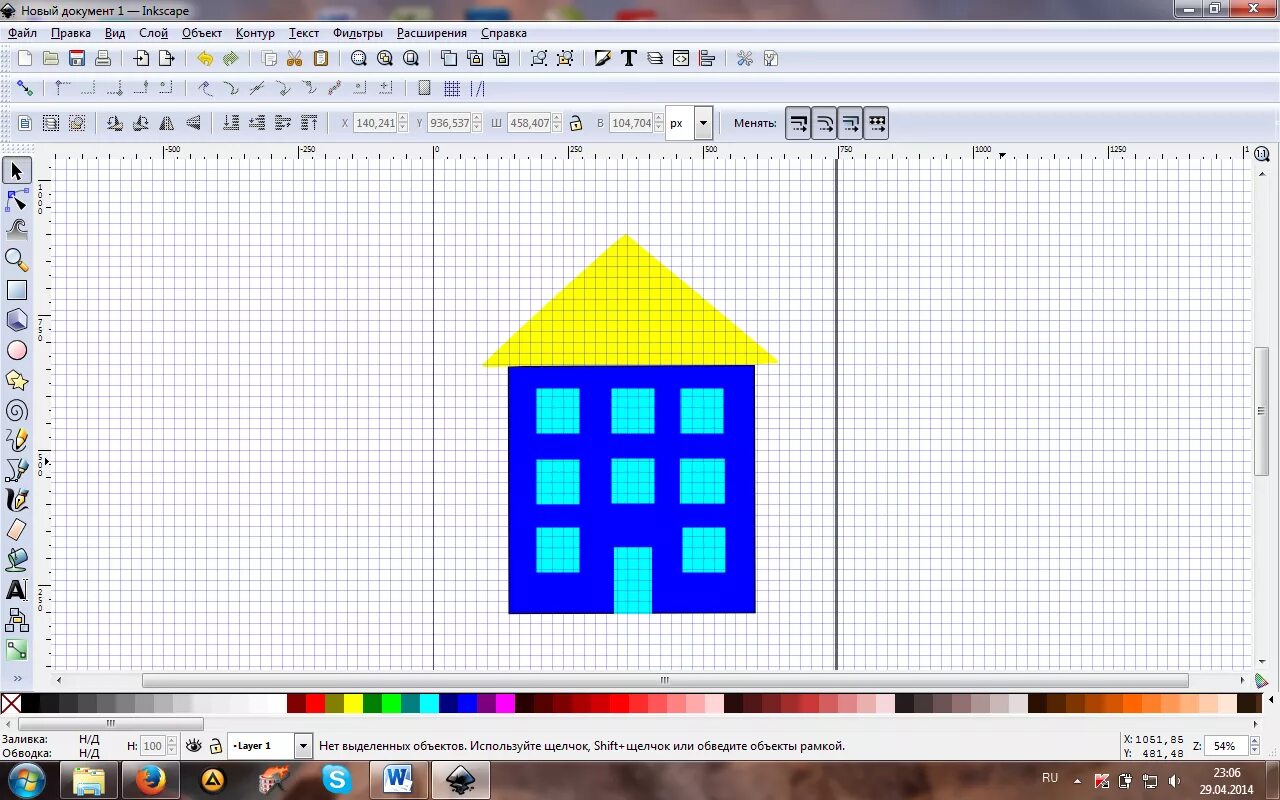Select the Tweak tool
The height and width of the screenshot is (800, 1280).
point(17,230)
